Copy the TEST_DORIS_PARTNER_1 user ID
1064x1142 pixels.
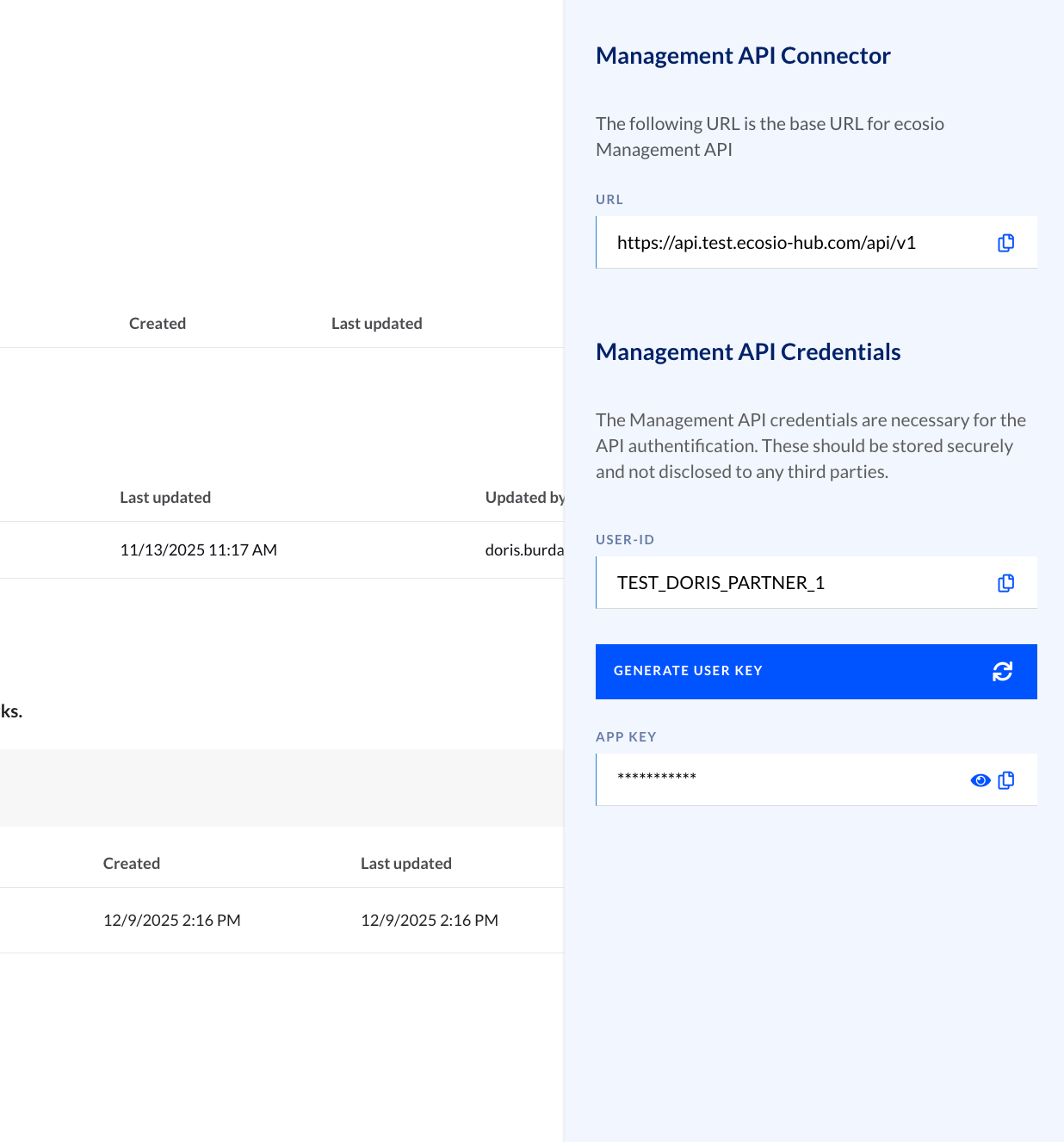pos(1005,583)
